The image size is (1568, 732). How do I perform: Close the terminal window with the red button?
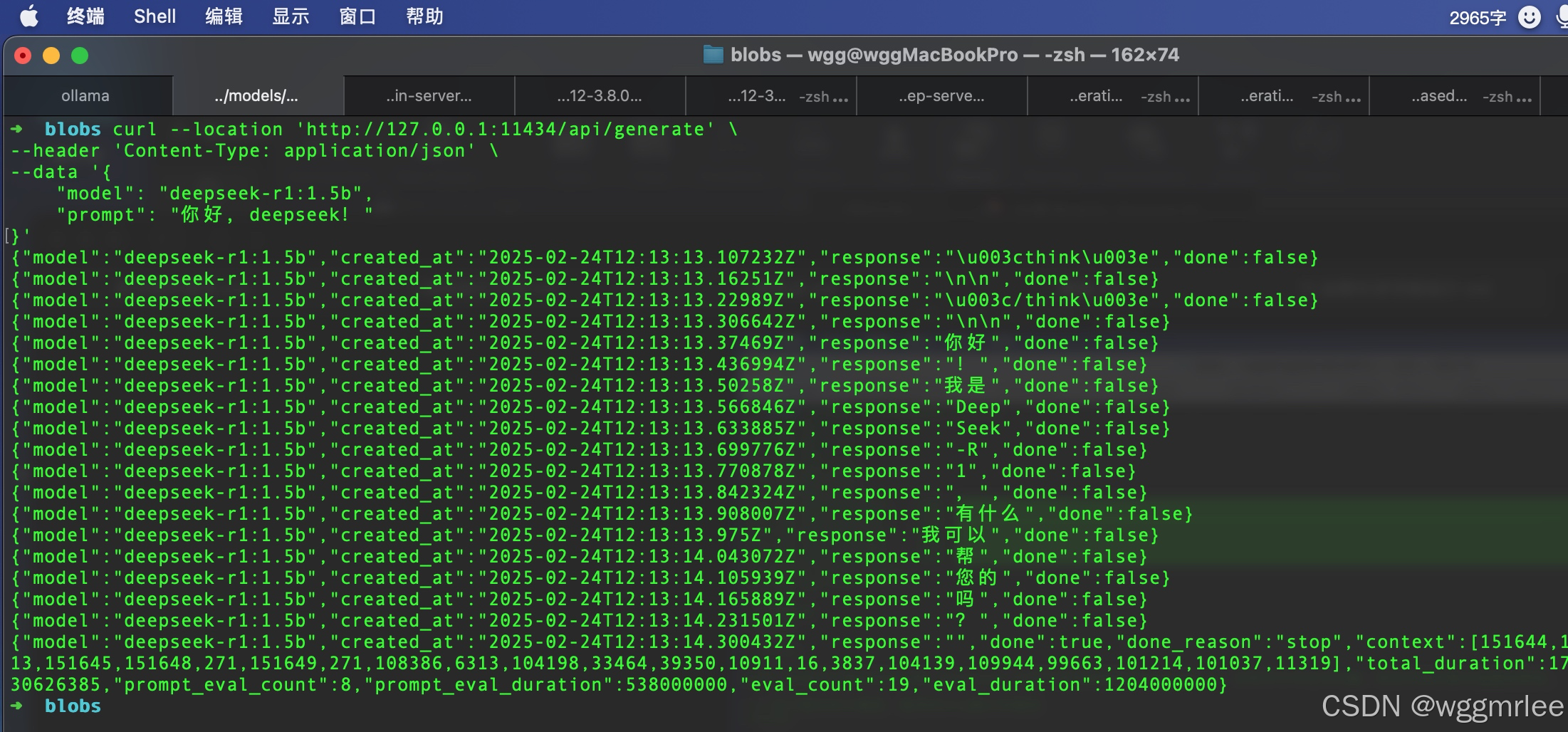23,56
